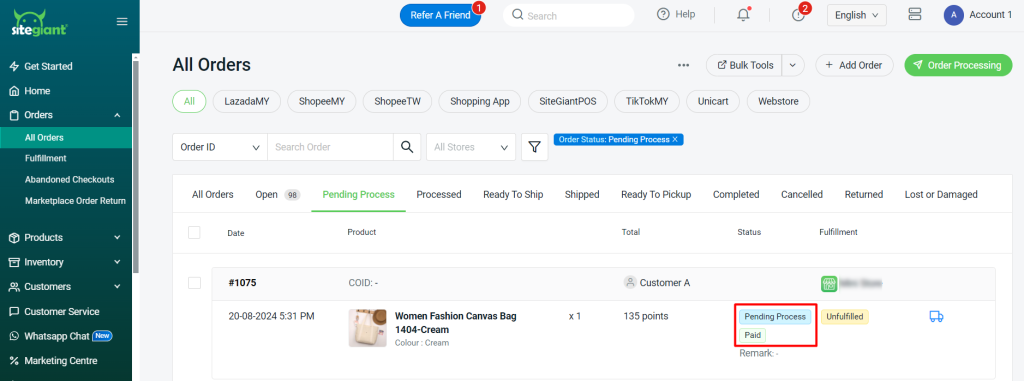1024x381 pixels.
Task: Switch to the Ready To Ship tab
Action: [513, 195]
